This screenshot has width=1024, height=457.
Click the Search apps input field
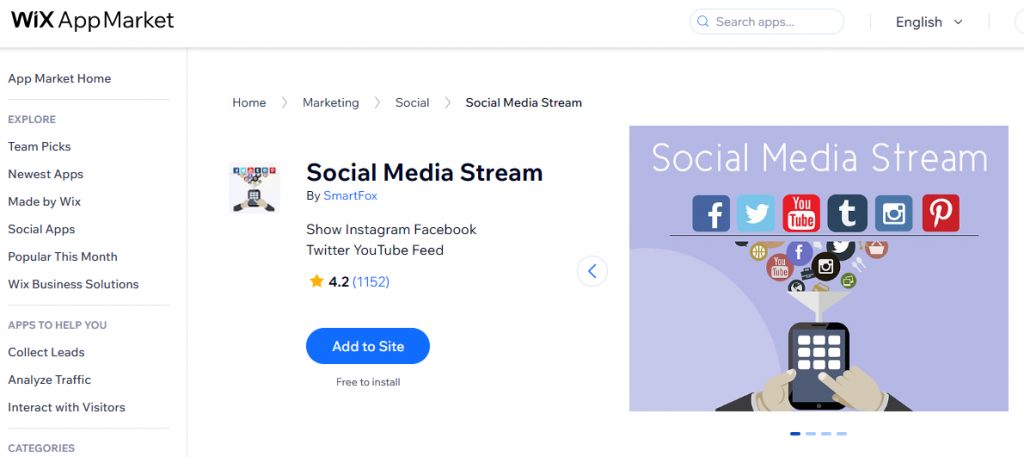pos(767,22)
